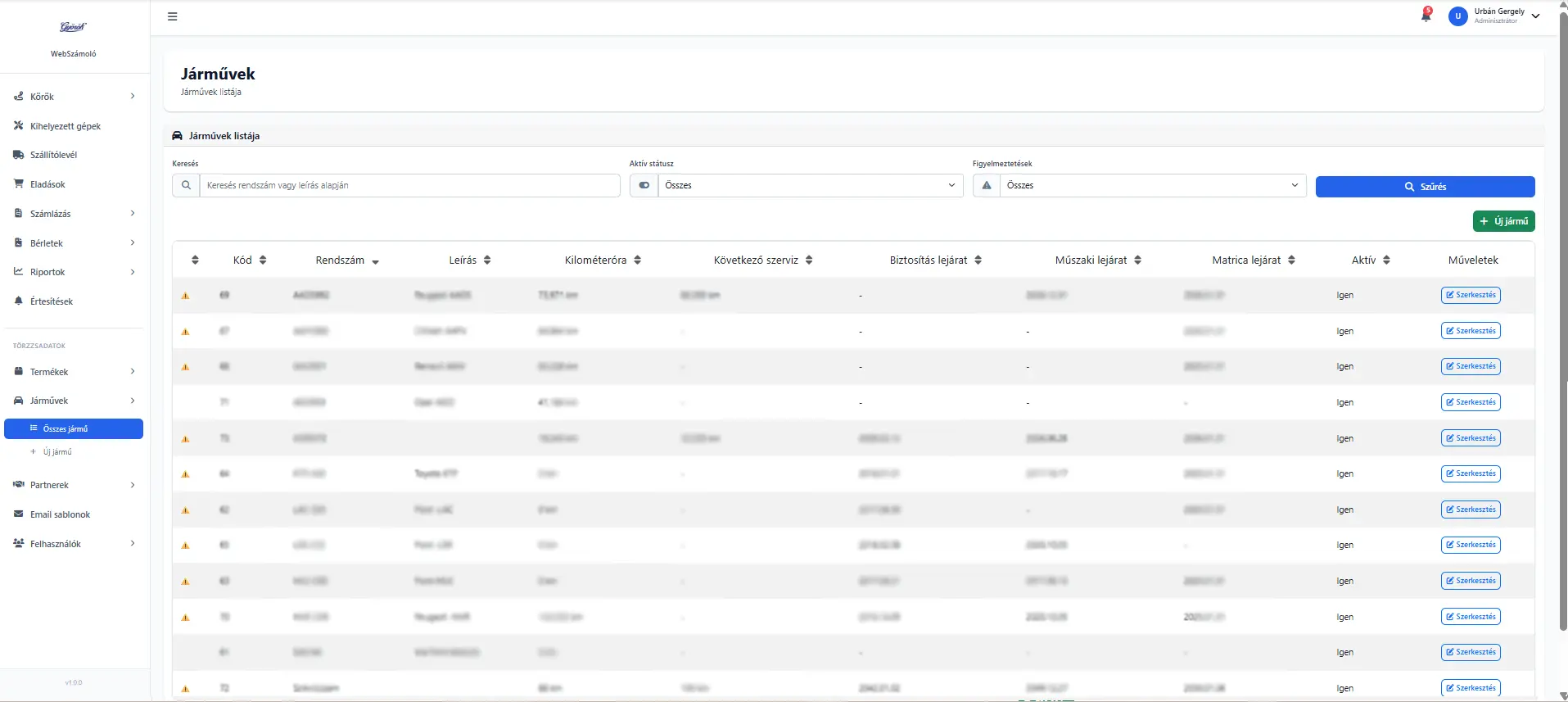Click toggle icon next to Aktív státusz
The image size is (1568, 702).
pyautogui.click(x=644, y=185)
